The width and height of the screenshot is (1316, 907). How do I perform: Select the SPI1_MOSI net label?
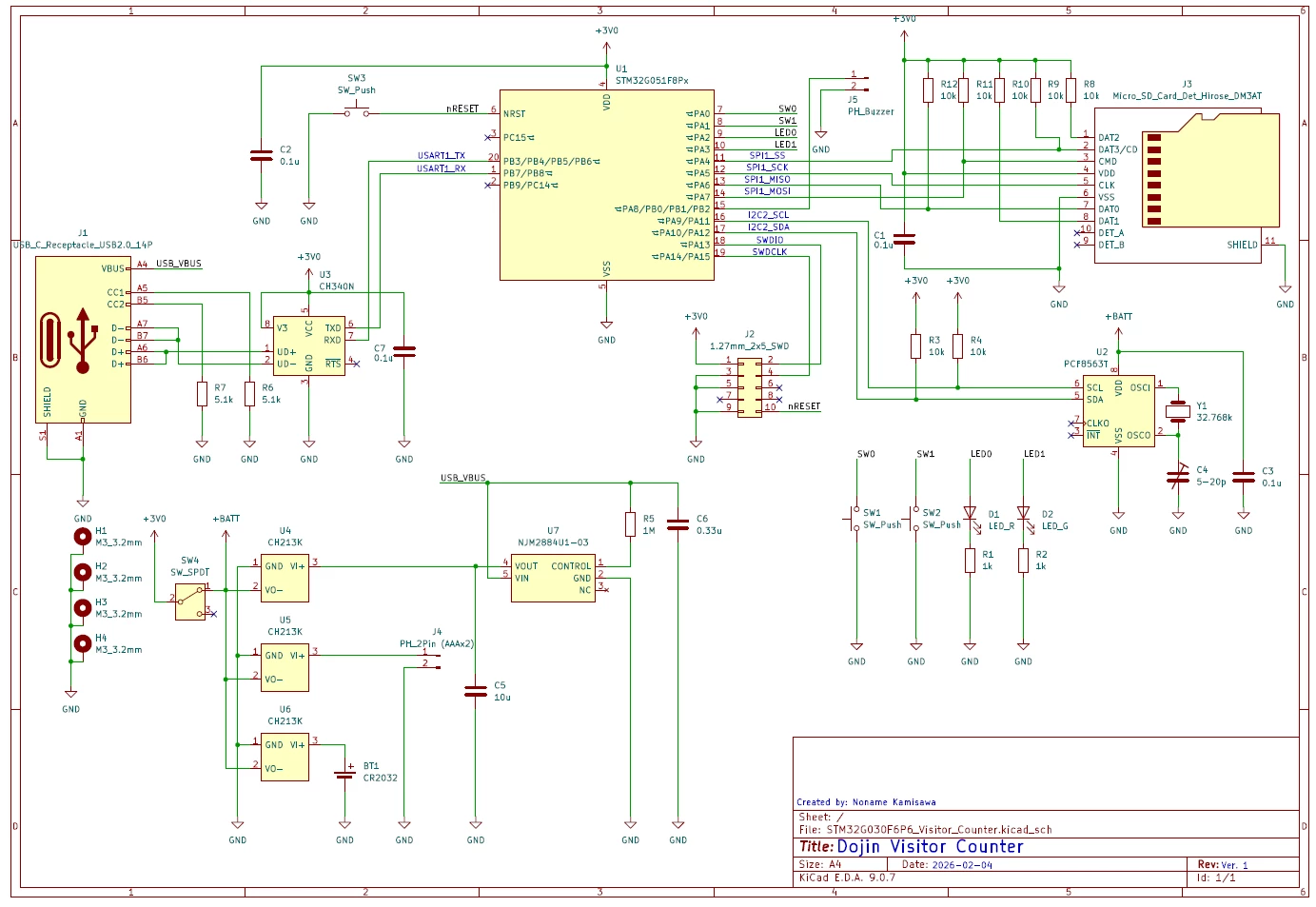coord(767,191)
